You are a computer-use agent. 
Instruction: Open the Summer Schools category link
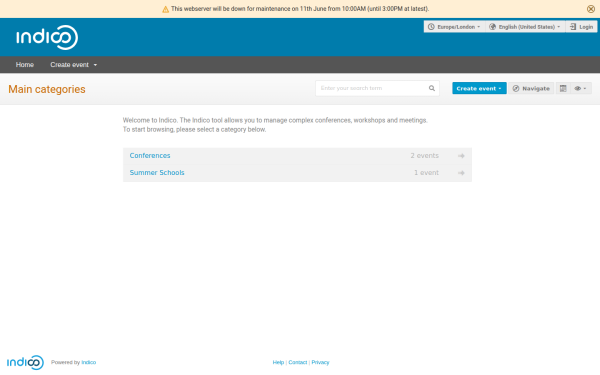click(157, 173)
